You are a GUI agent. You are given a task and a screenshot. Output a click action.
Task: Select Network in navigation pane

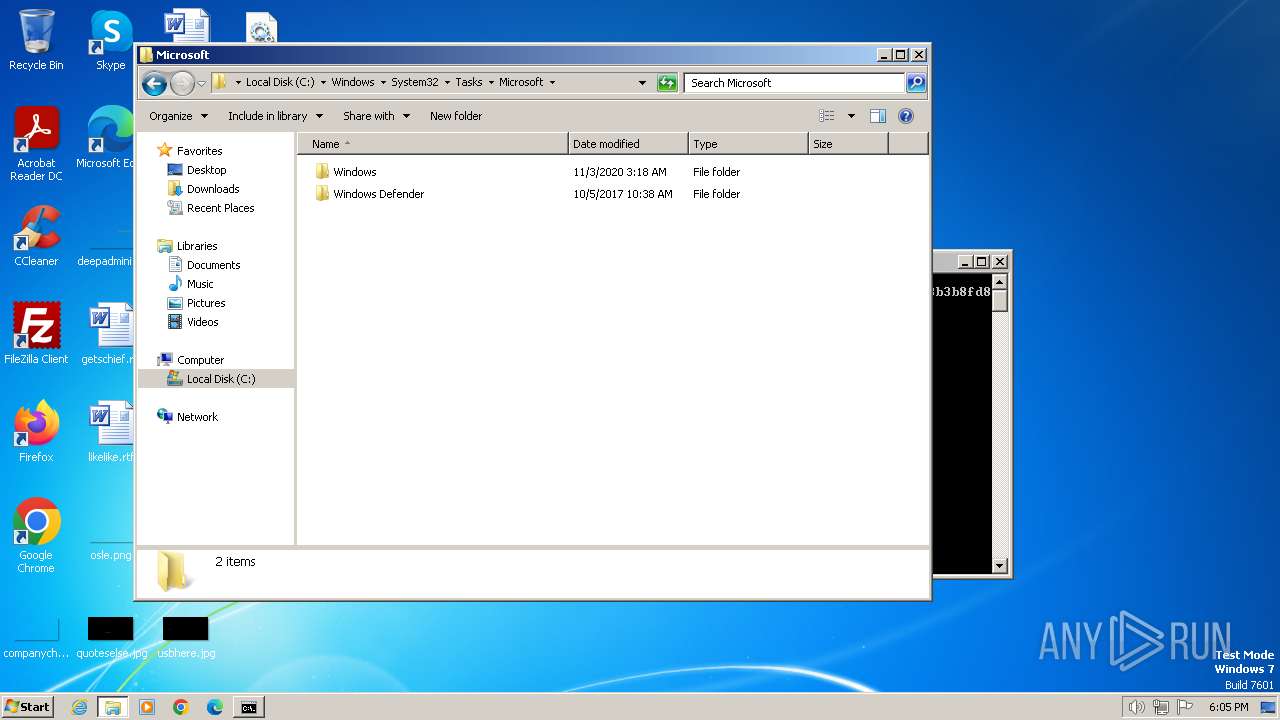[197, 417]
